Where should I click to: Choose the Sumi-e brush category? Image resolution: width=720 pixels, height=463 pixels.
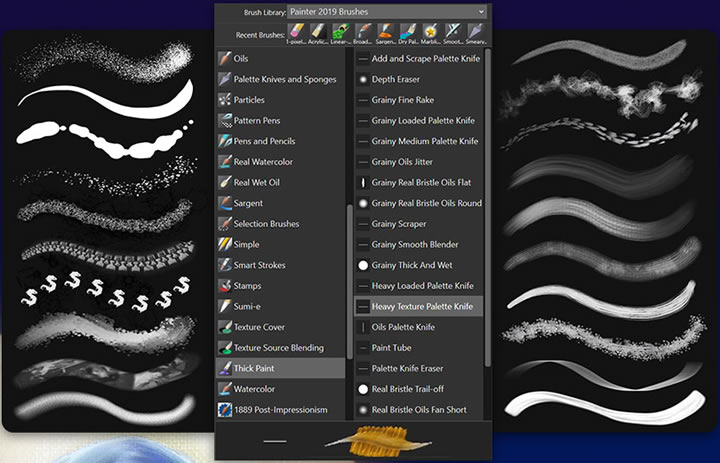[281, 306]
